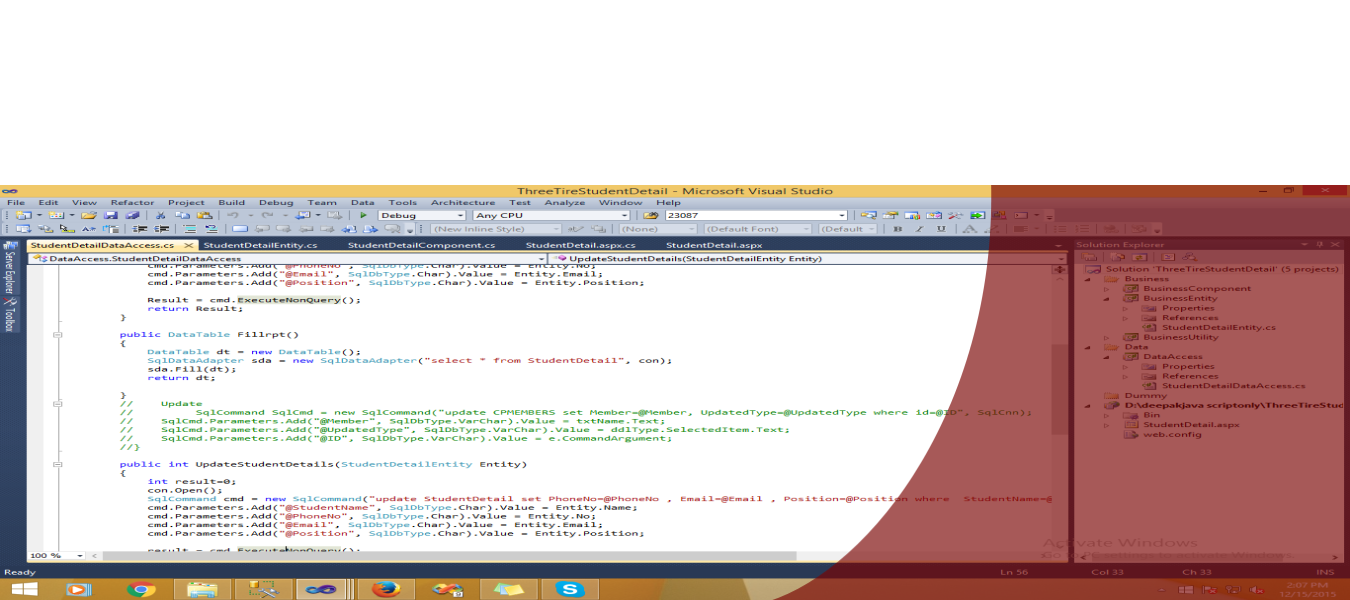Select web.config in Solution Explorer

tap(1171, 434)
